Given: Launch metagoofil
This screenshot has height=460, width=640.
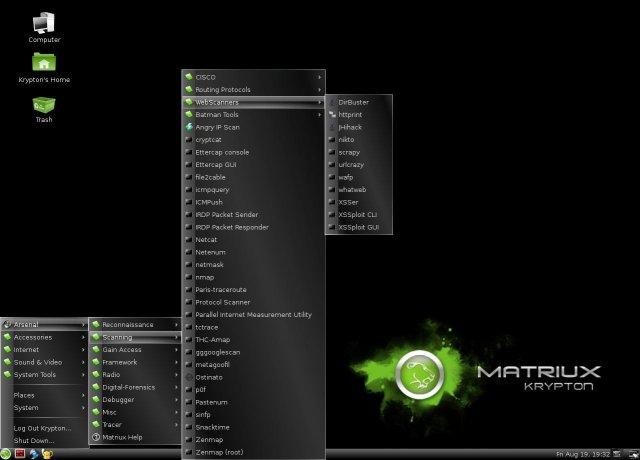Looking at the screenshot, I should point(253,364).
